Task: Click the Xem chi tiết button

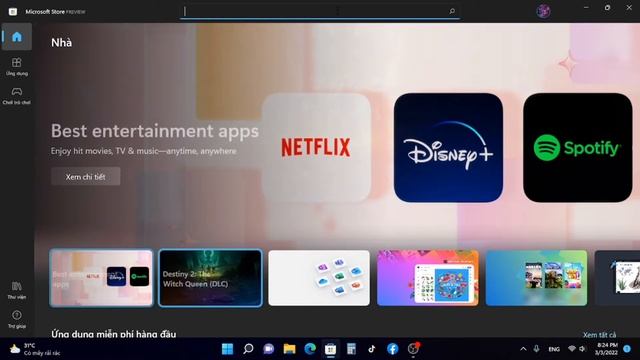Action: coord(86,176)
